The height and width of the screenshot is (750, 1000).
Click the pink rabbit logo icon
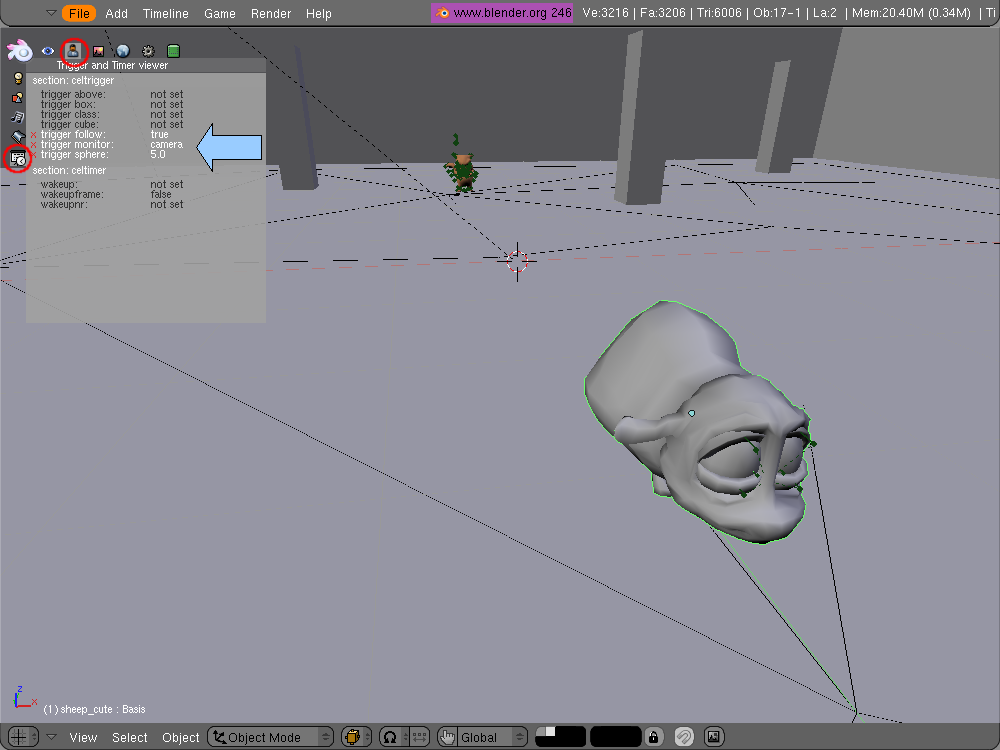[20, 51]
